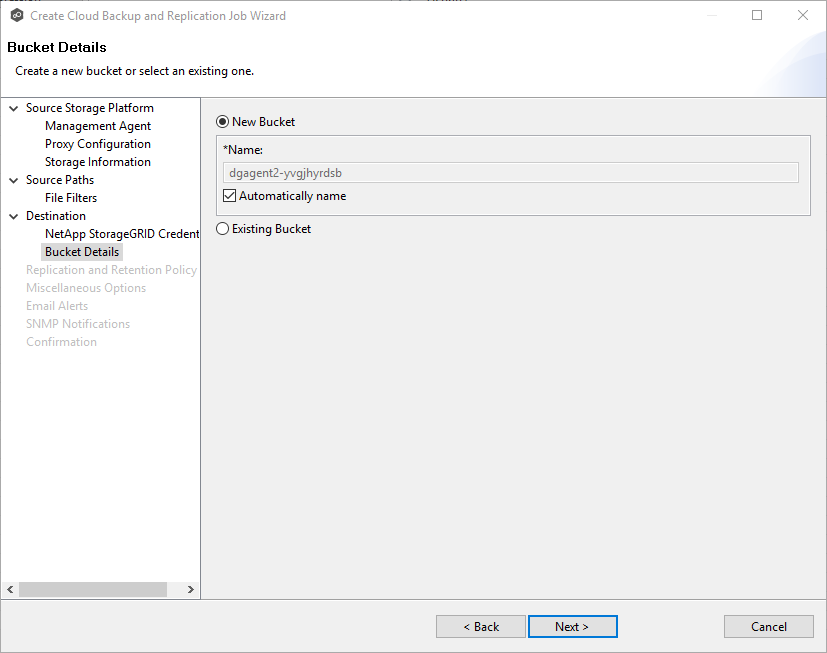Uncheck the Automatically name checkbox
The image size is (827, 653).
click(x=229, y=195)
